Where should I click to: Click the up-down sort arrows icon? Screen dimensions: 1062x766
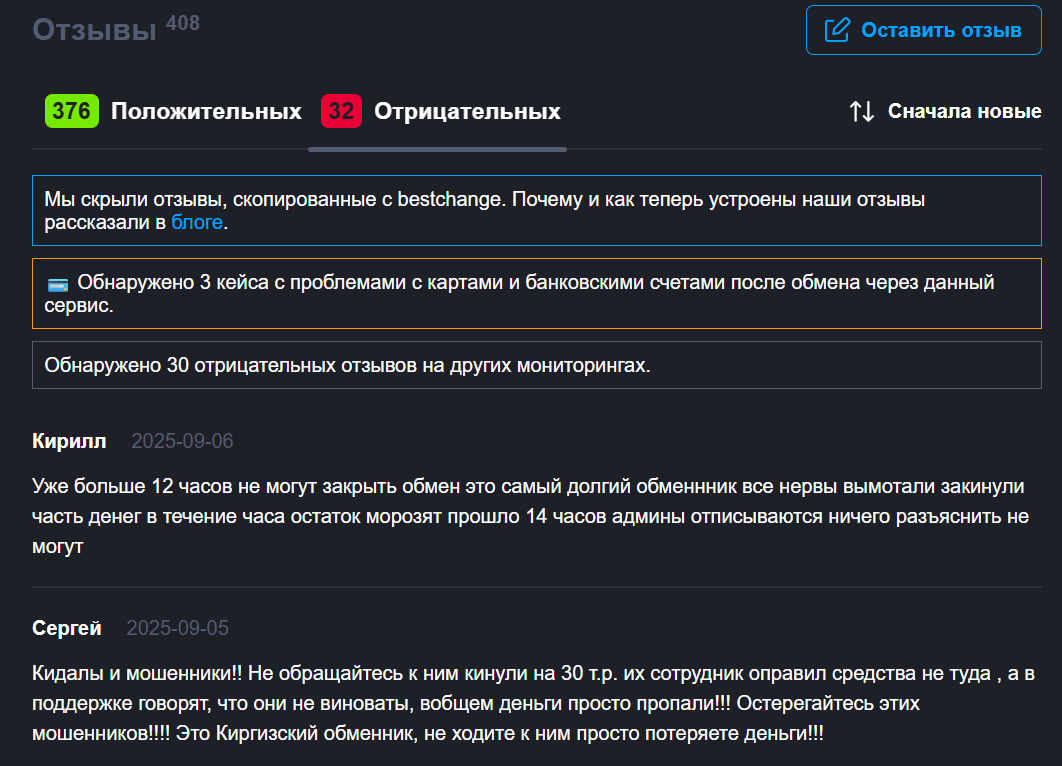861,111
